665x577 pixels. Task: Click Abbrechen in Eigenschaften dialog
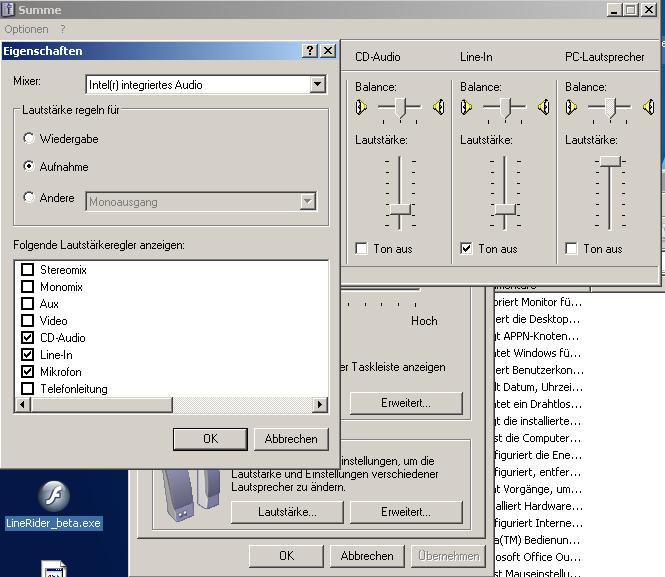tap(291, 438)
